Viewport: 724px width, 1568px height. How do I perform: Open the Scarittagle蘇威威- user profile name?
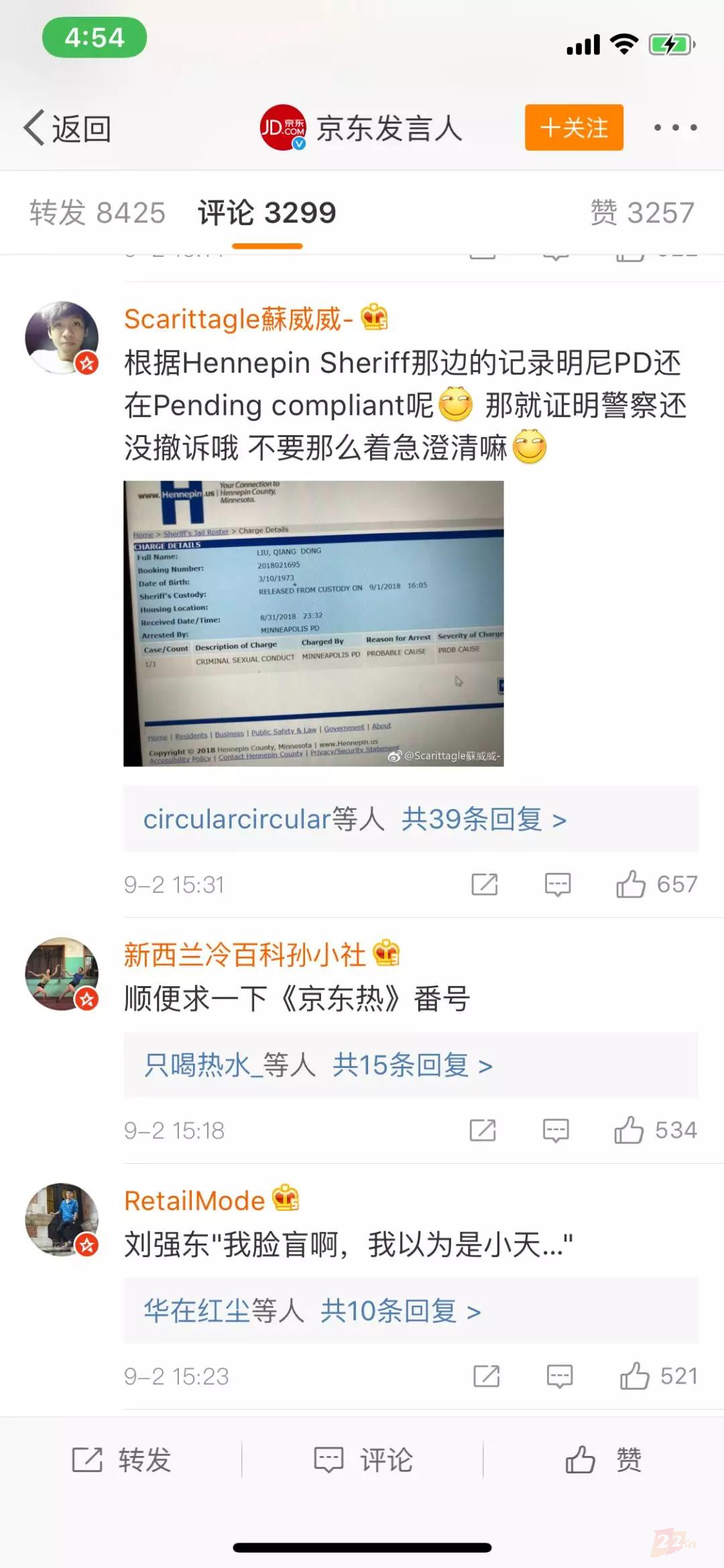click(x=239, y=319)
